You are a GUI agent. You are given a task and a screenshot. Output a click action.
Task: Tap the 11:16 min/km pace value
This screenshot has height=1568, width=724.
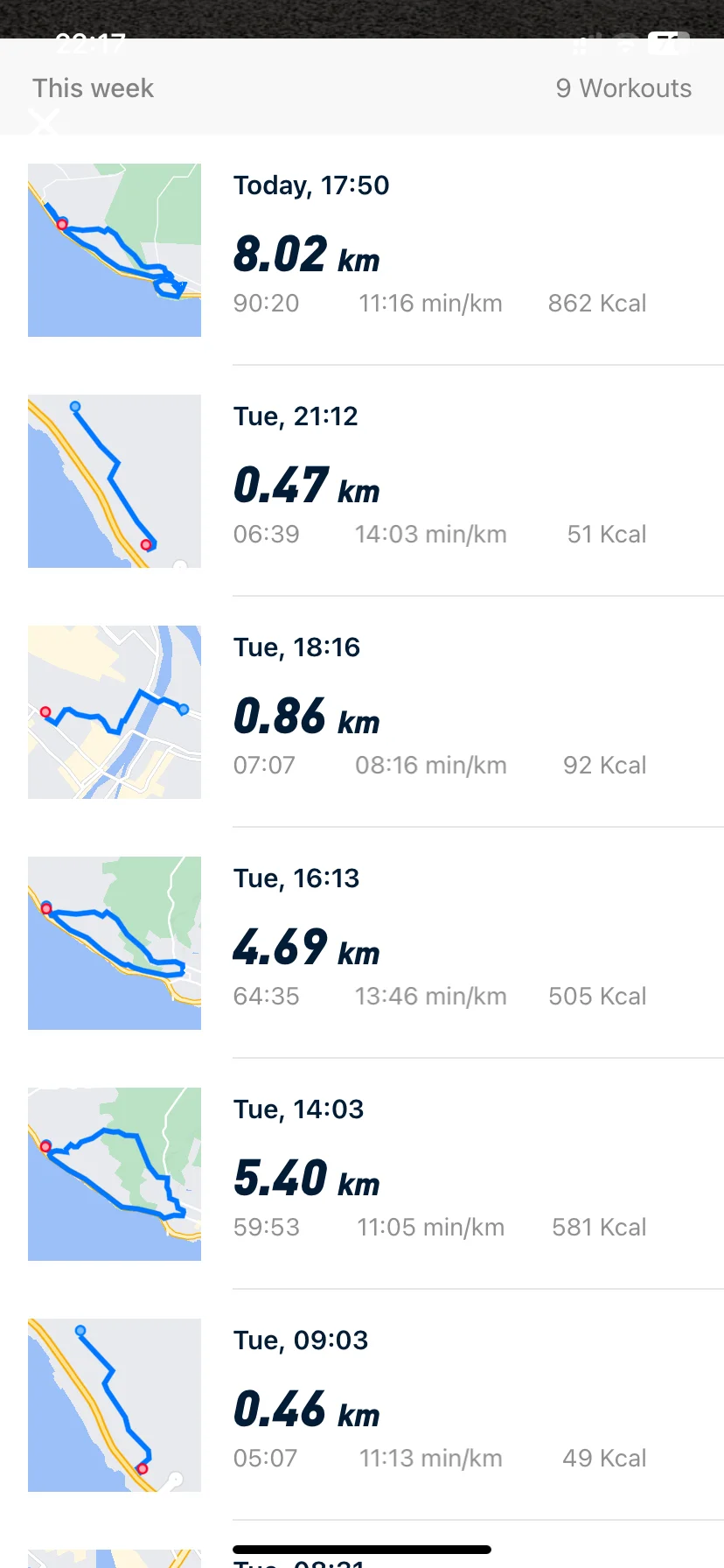430,304
